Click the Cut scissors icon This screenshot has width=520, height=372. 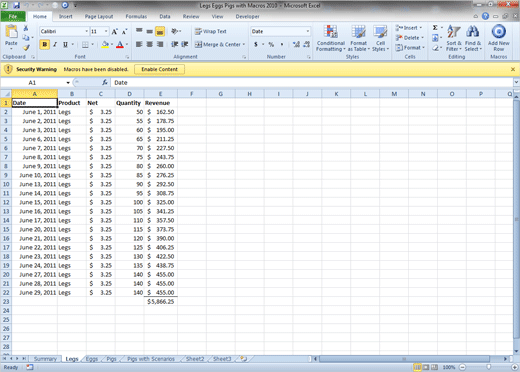pos(26,28)
